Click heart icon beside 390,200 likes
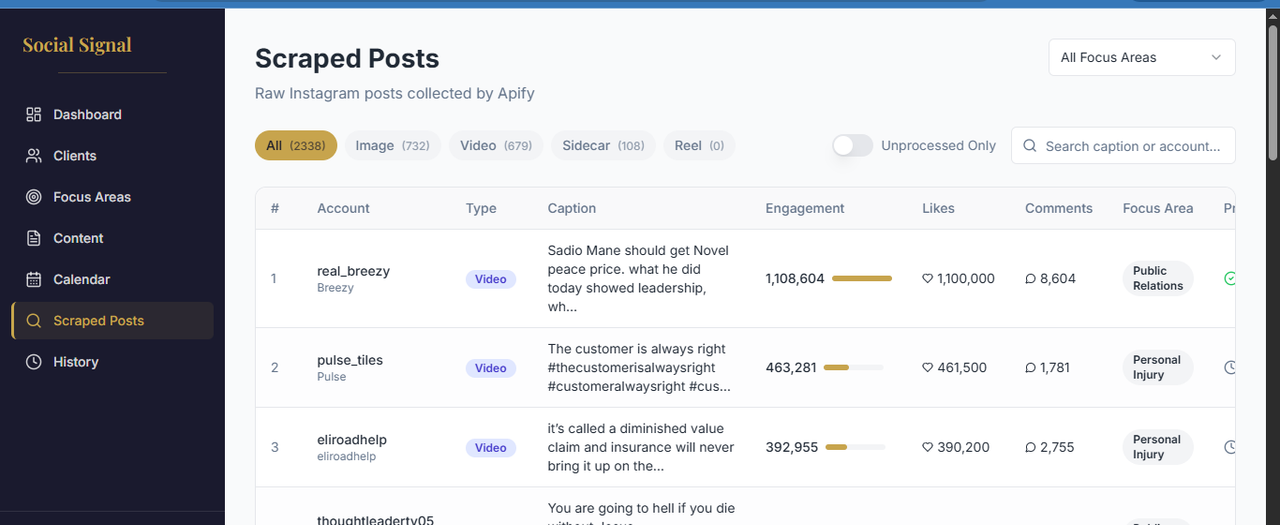The image size is (1280, 525). 927,448
